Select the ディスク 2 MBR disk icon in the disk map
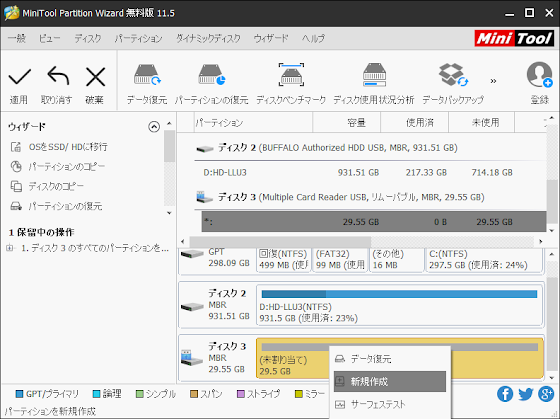The width and height of the screenshot is (560, 419). [x=192, y=306]
